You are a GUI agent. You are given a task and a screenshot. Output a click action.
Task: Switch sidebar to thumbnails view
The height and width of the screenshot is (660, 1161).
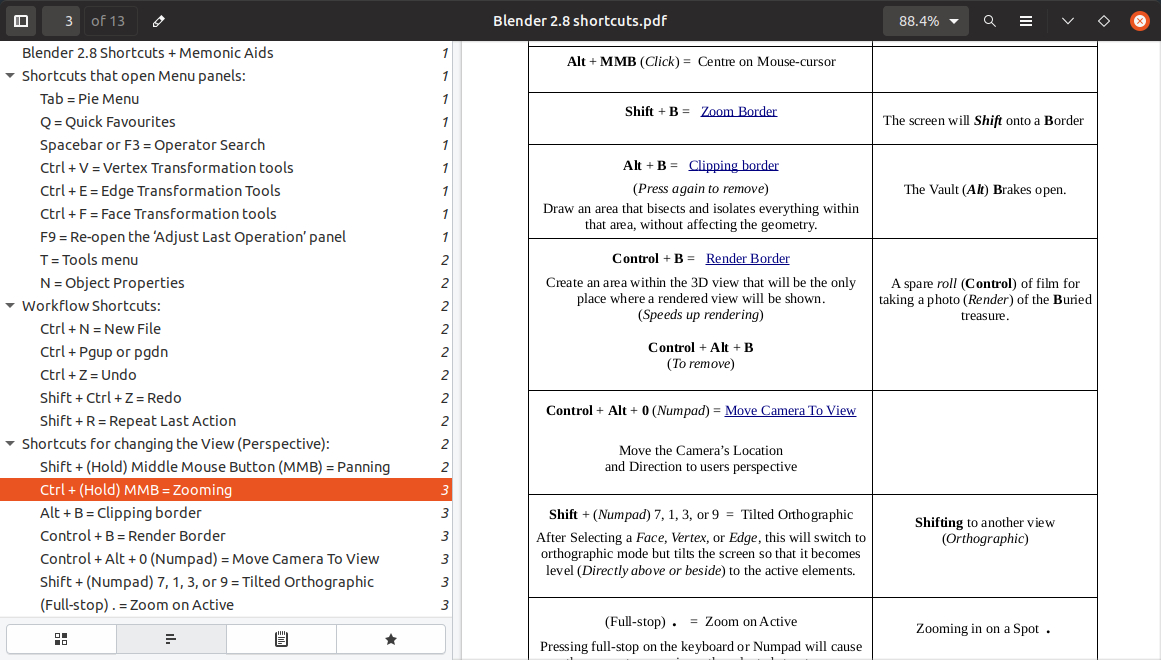tap(61, 639)
